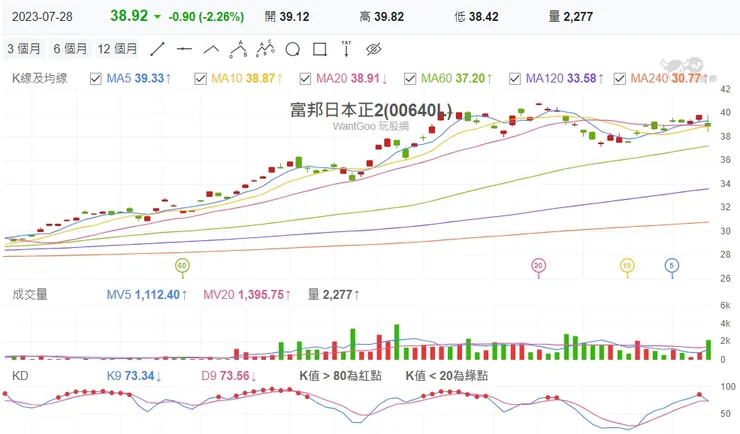Image resolution: width=740 pixels, height=434 pixels.
Task: Click the yellow 10 MA marker
Action: [x=627, y=266]
